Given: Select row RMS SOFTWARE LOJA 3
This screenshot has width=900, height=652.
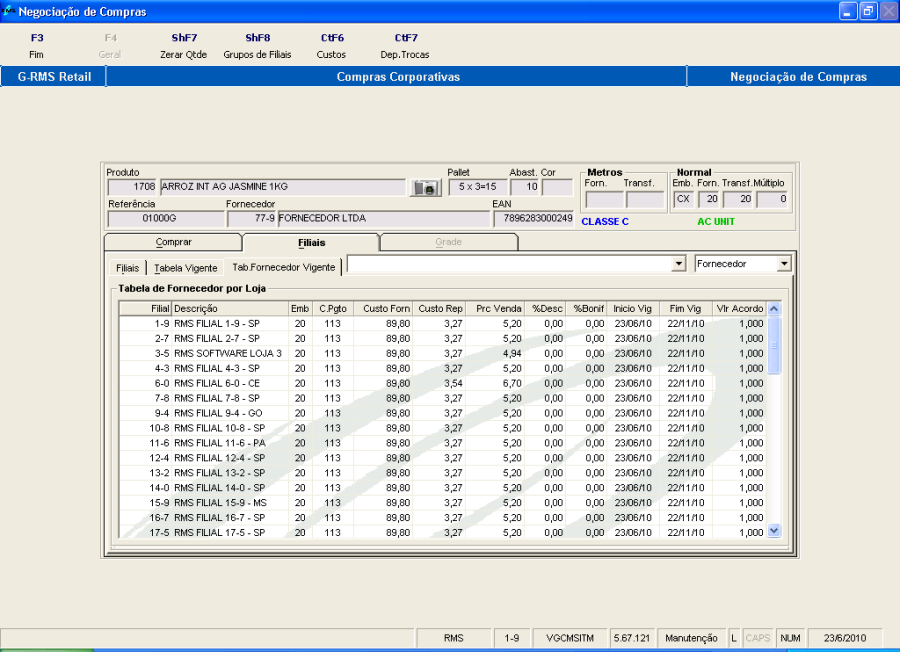Looking at the screenshot, I should click(227, 353).
